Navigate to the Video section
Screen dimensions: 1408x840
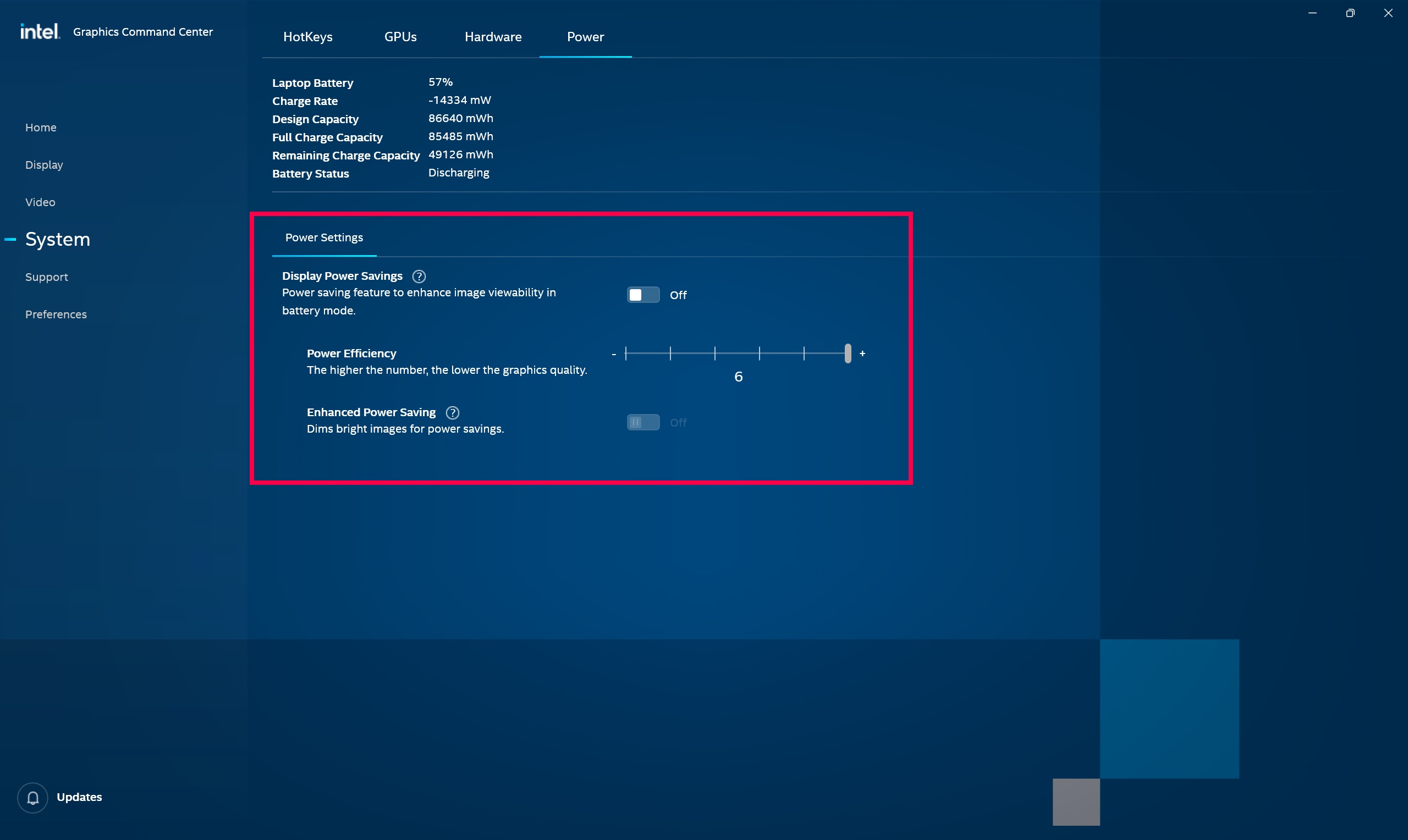point(40,202)
